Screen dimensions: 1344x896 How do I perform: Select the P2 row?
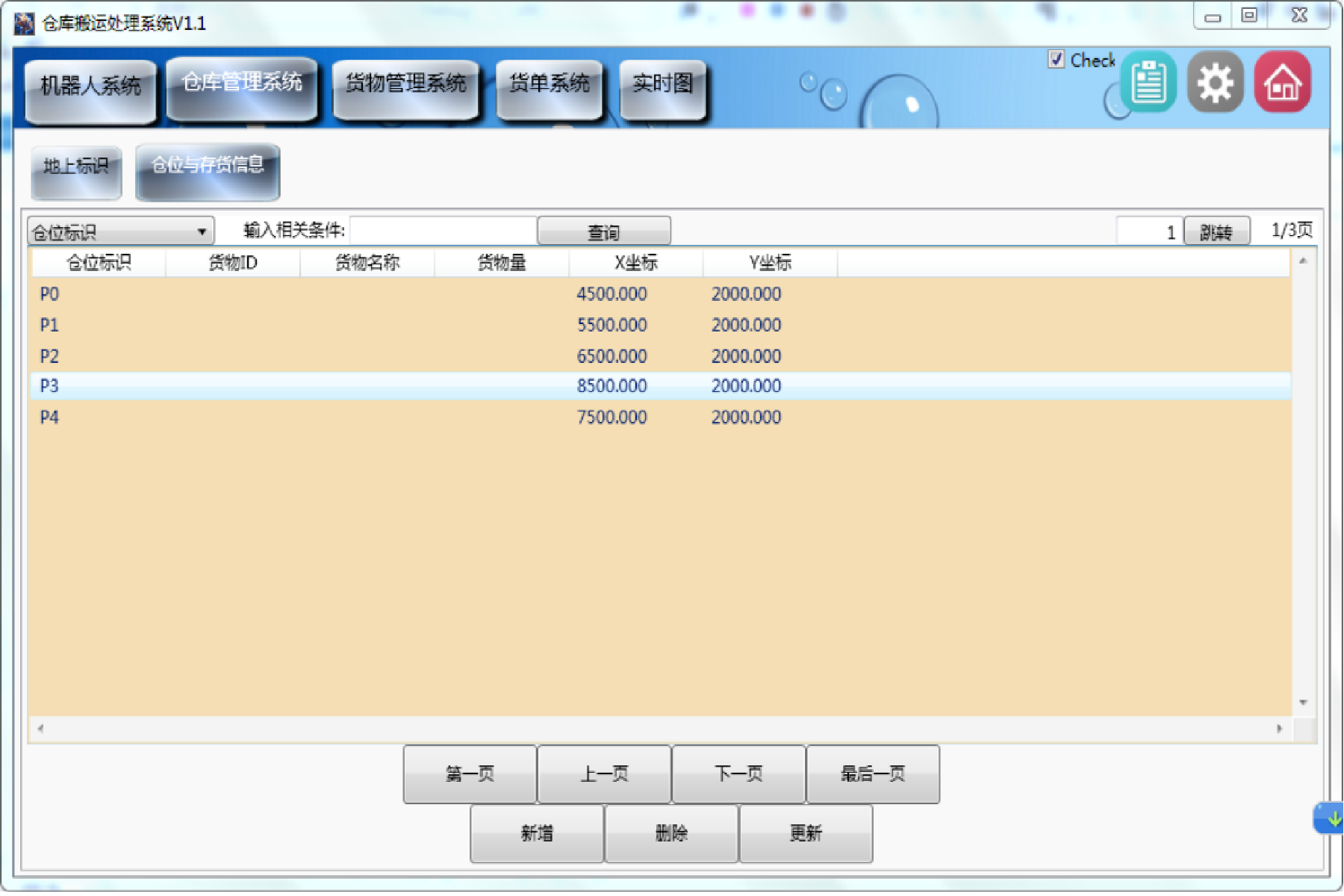[x=661, y=356]
